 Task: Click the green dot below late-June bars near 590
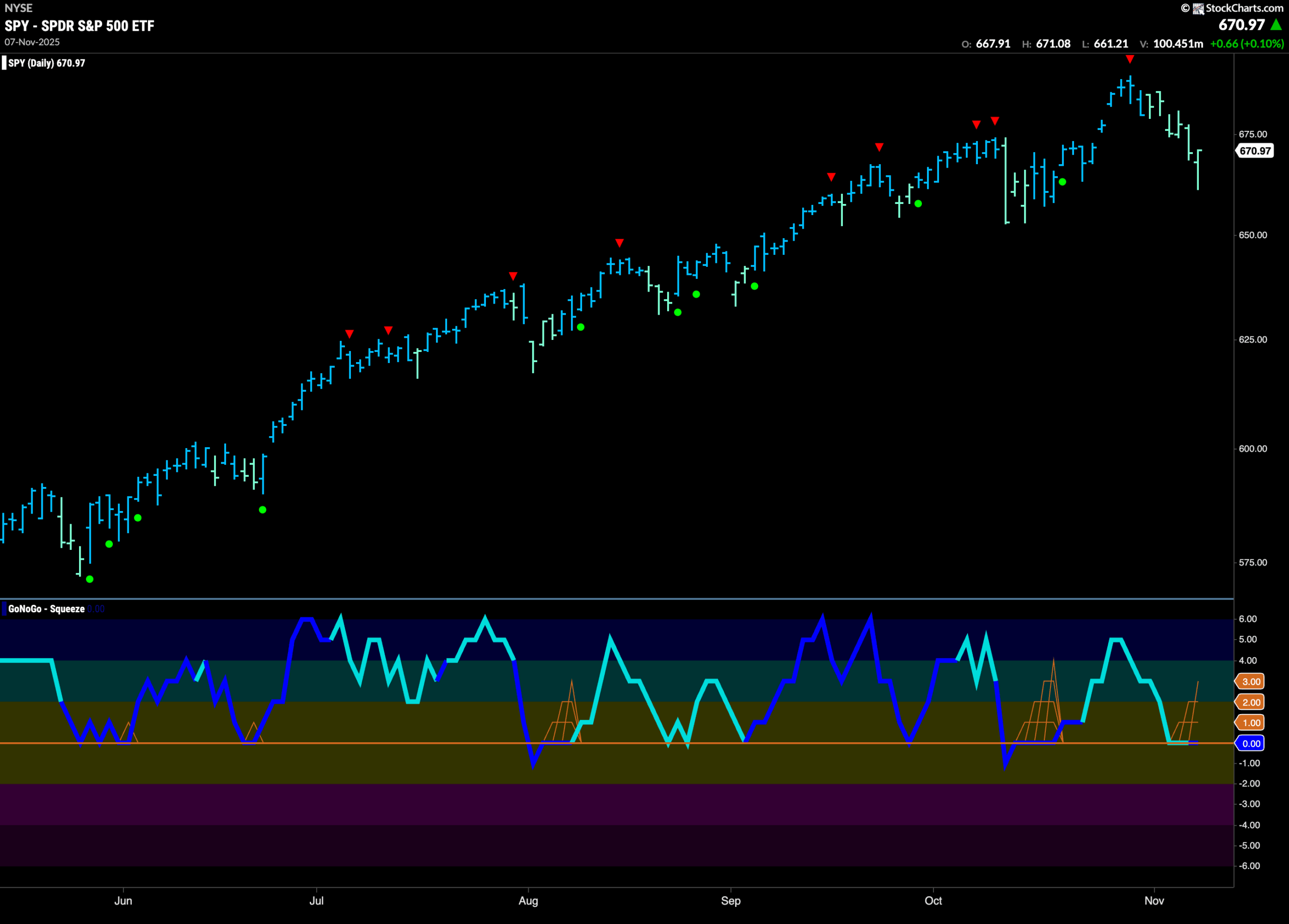(262, 510)
